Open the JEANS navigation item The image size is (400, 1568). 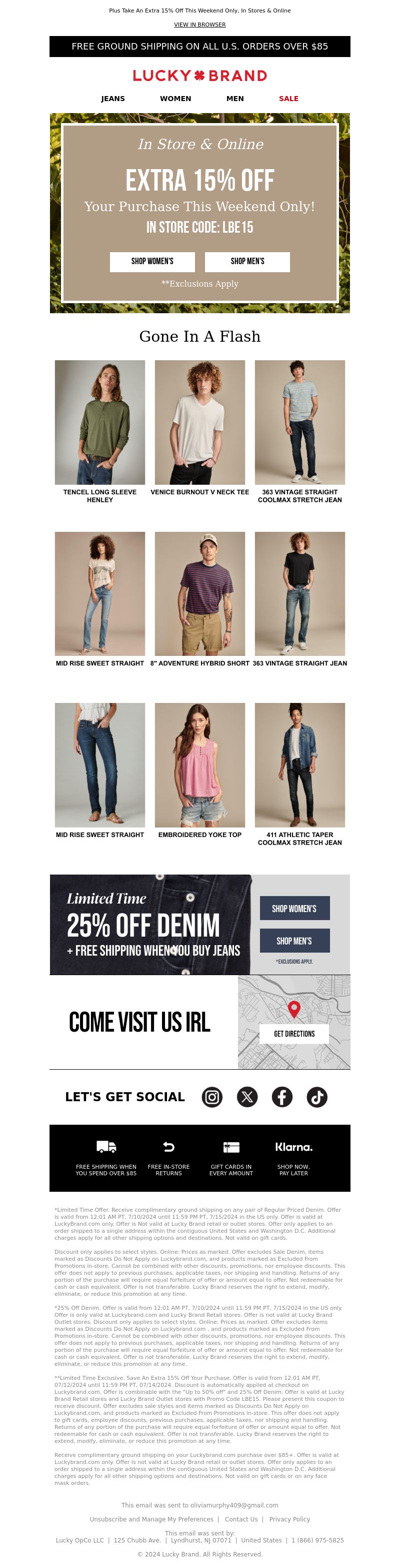tap(113, 99)
